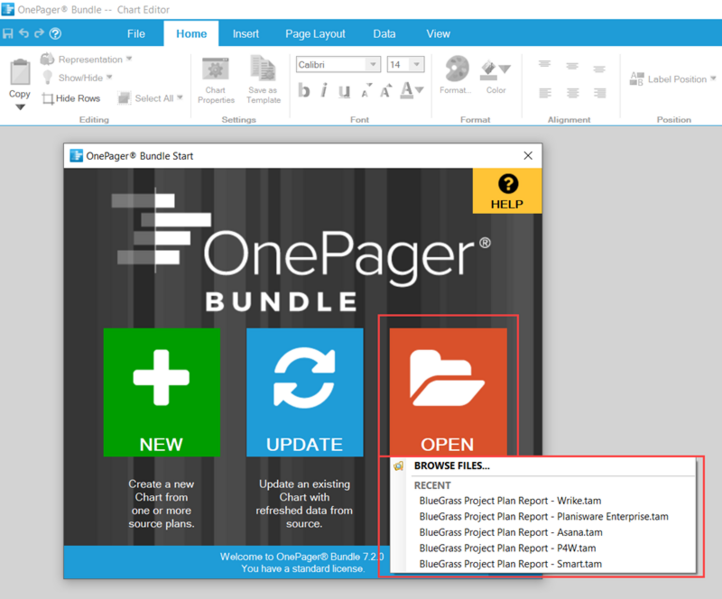This screenshot has width=722, height=599.
Task: Open recent Planisware Enterprise.tam report
Action: pos(544,517)
